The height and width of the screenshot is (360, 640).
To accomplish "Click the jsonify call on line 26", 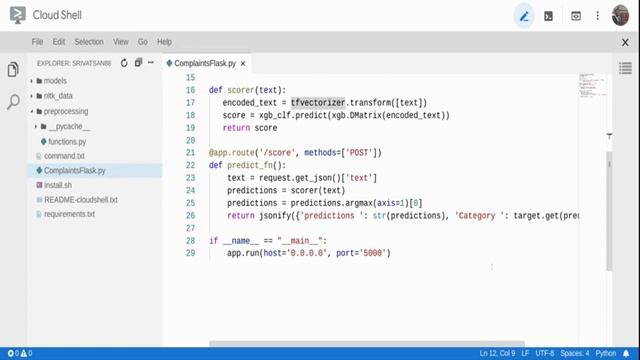I will coord(275,216).
